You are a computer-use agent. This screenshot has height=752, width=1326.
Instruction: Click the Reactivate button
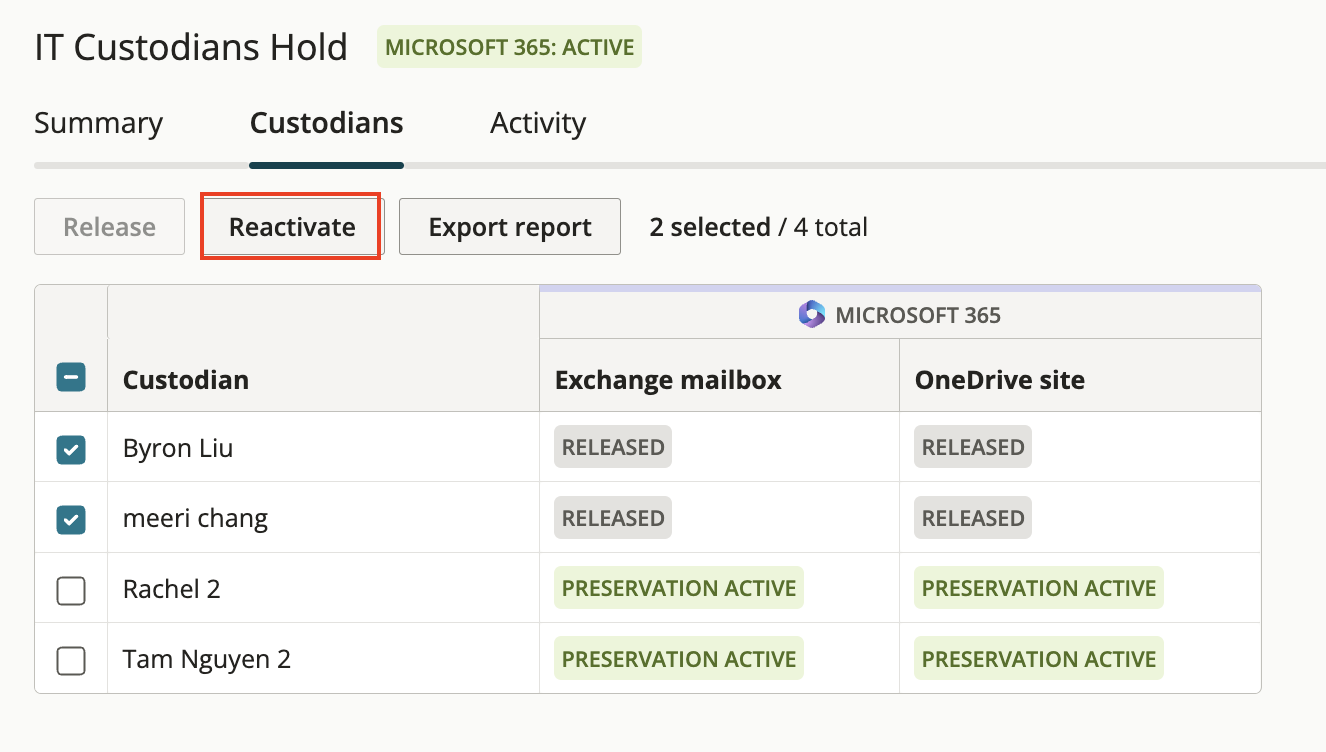(292, 227)
